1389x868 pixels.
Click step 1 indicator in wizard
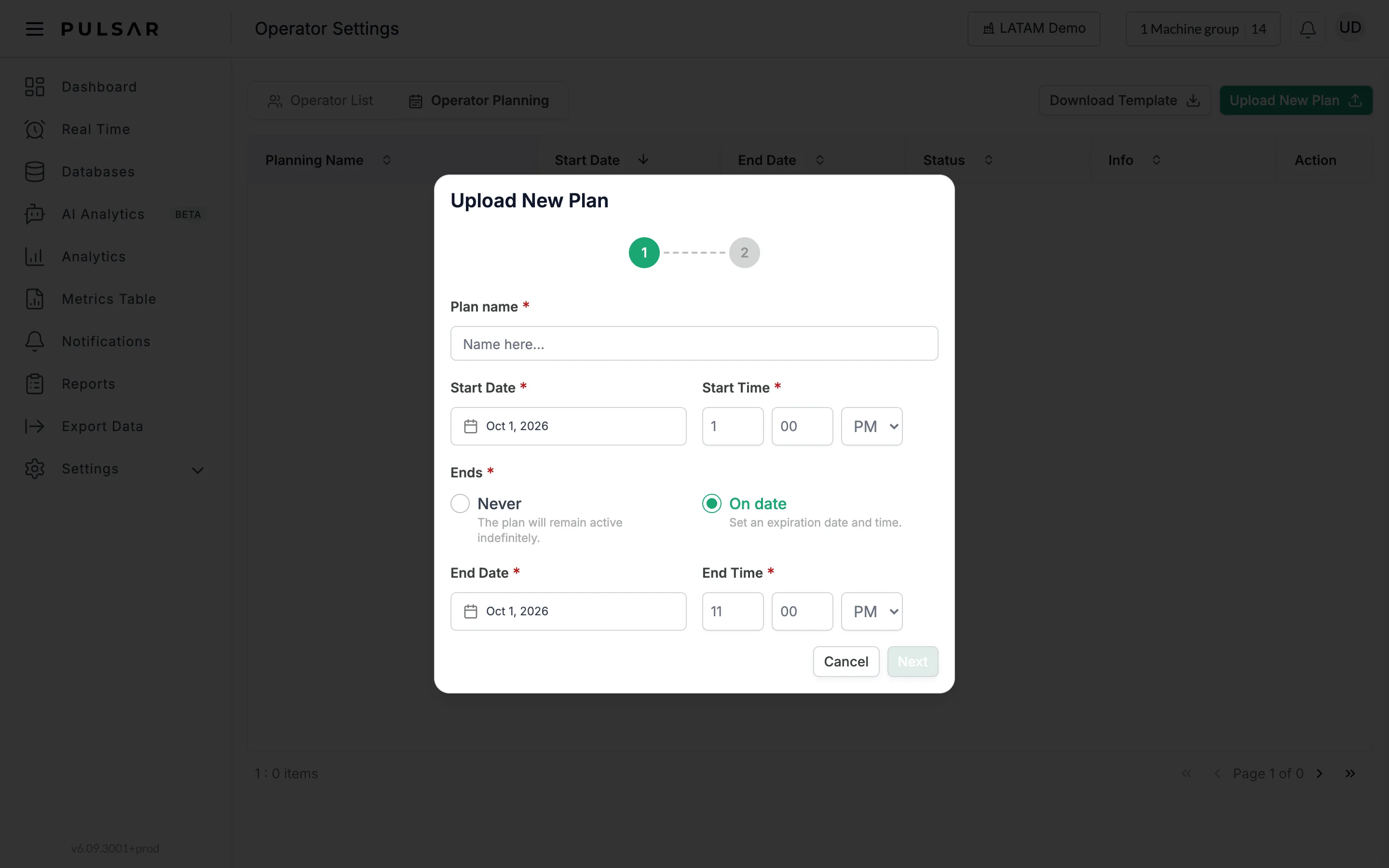[x=644, y=253]
